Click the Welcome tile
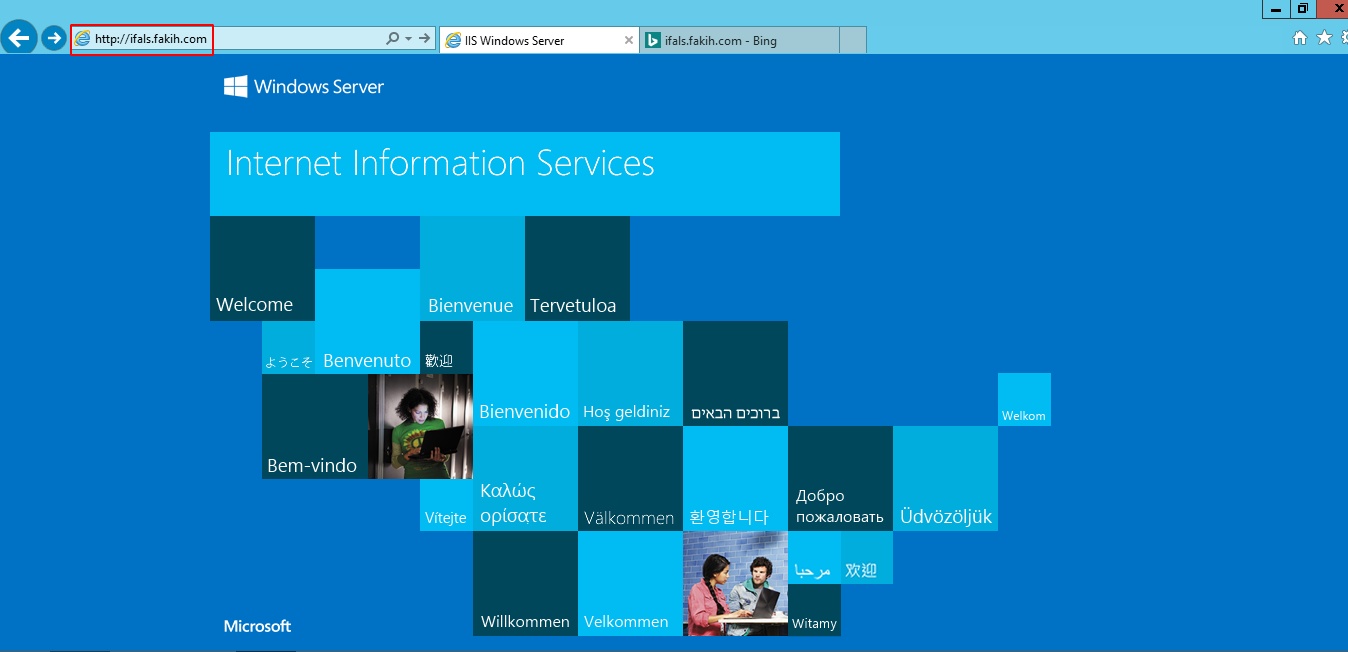The width and height of the screenshot is (1348, 652). tap(262, 268)
